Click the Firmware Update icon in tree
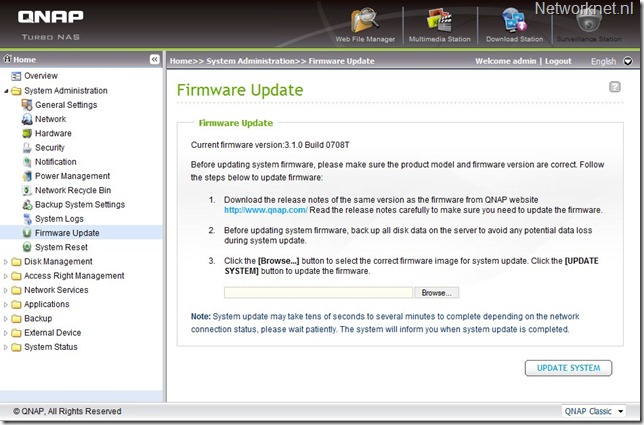 pos(27,233)
